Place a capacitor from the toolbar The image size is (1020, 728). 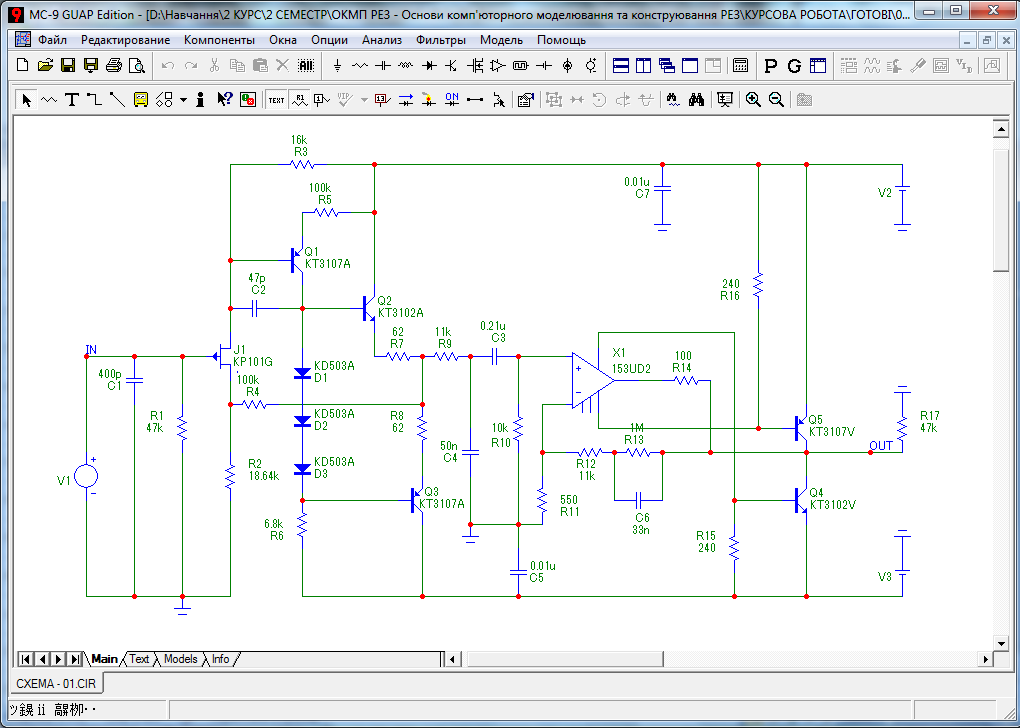382,65
